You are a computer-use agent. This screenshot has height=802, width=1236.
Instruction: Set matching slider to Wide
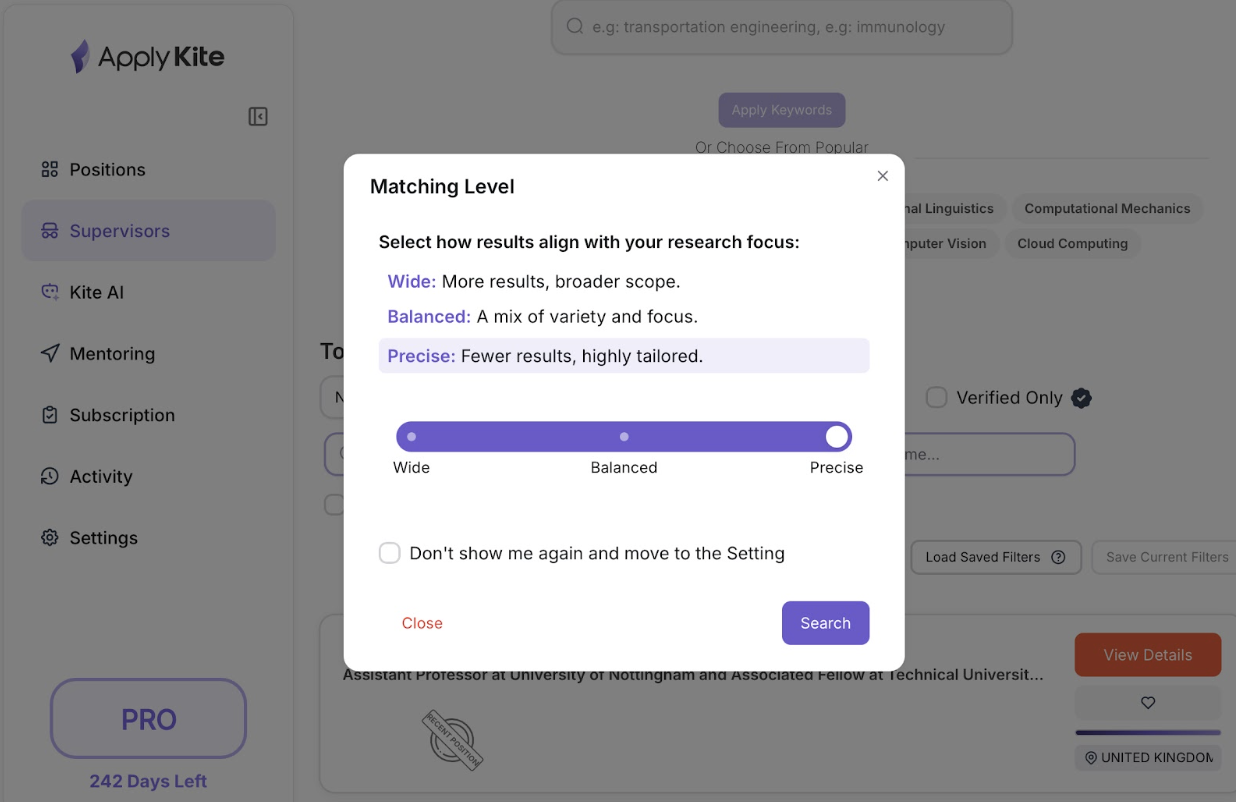point(412,437)
